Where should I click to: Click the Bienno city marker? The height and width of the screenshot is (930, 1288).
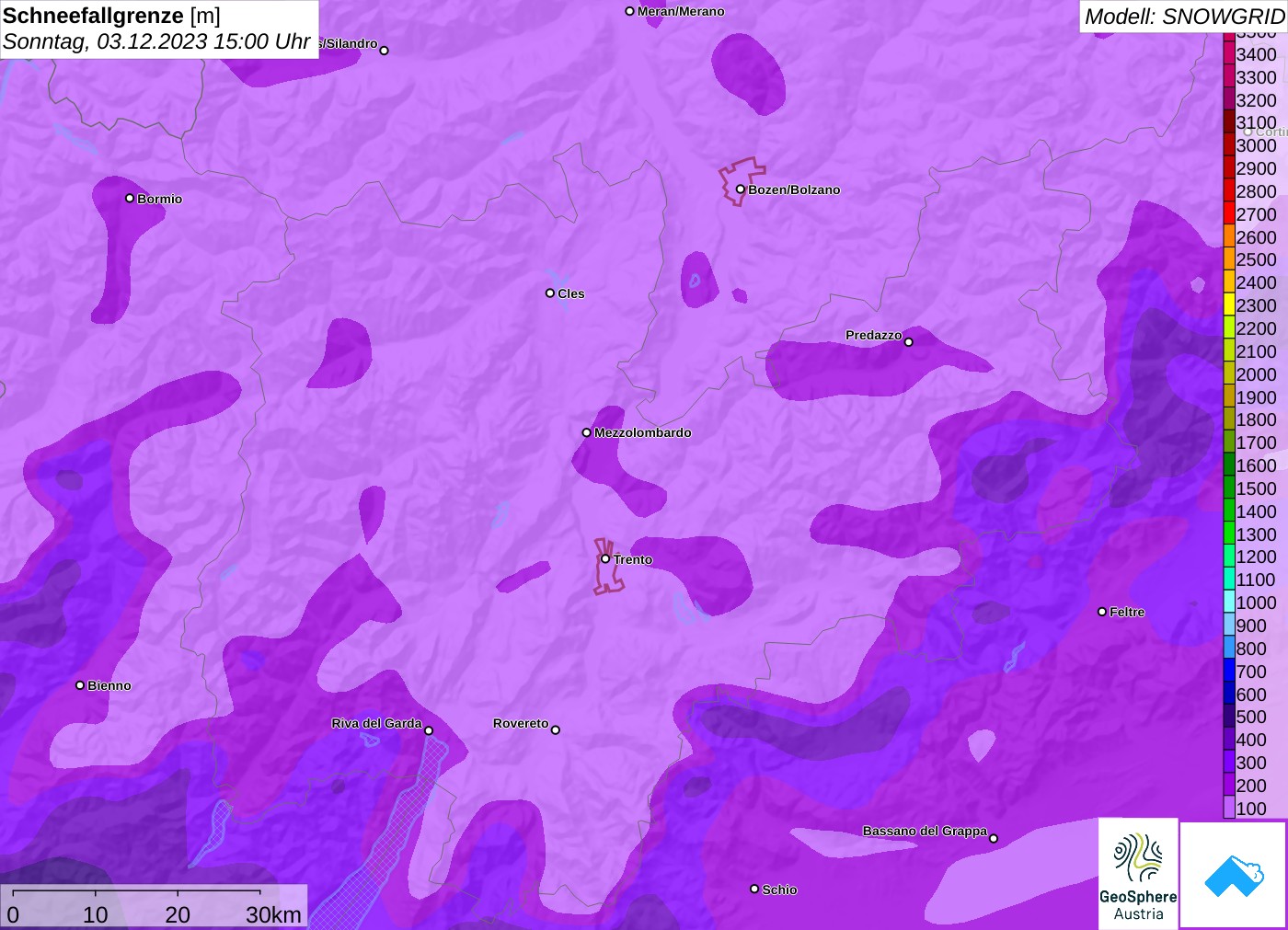(x=80, y=685)
